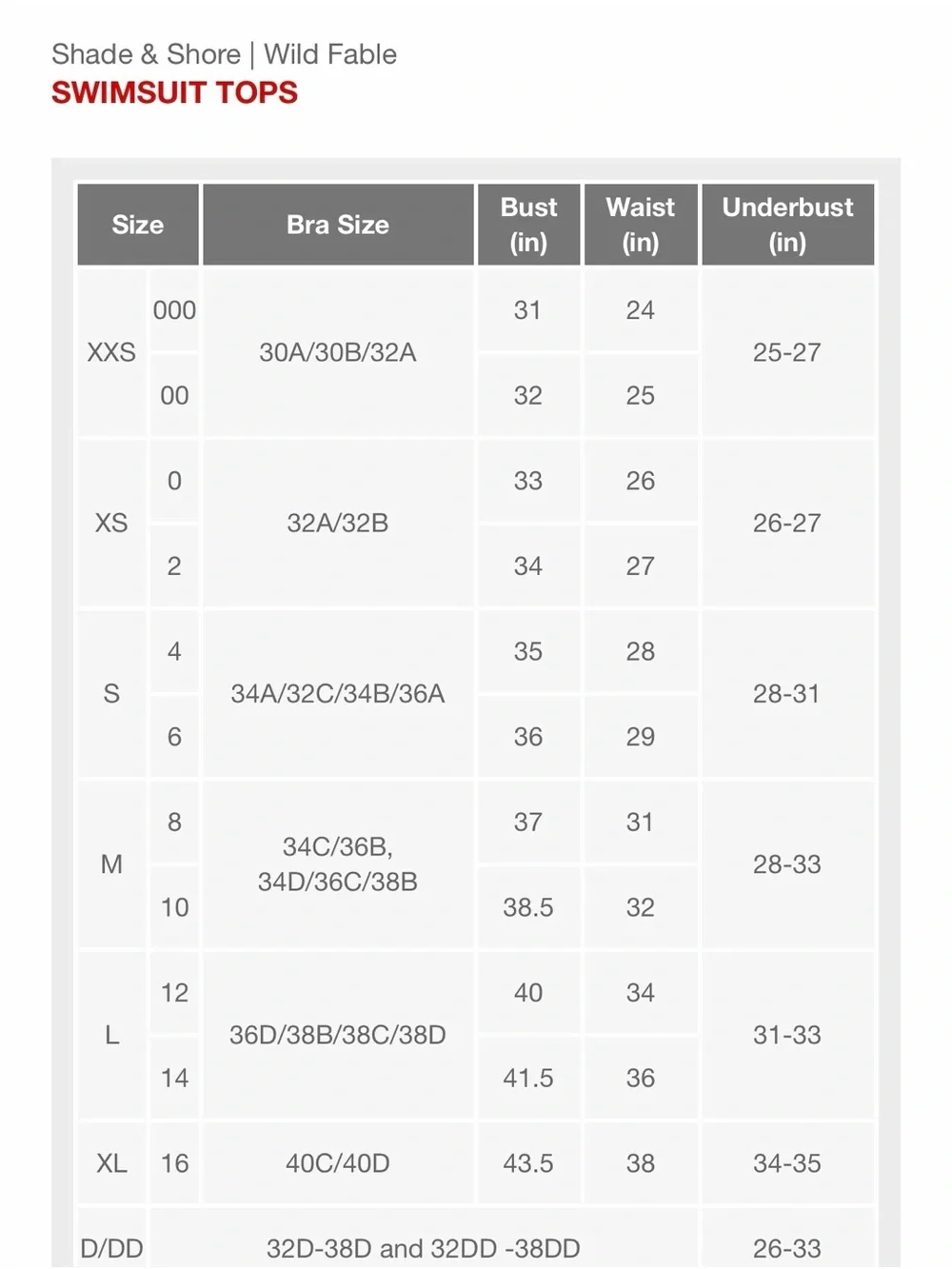This screenshot has width=952, height=1269.
Task: Click the size 000 cell
Action: click(174, 310)
